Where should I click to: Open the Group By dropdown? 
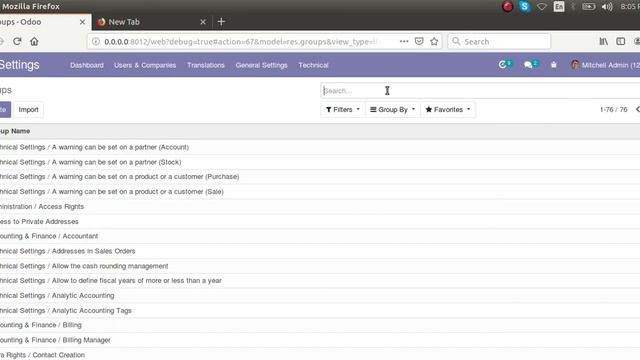[393, 109]
